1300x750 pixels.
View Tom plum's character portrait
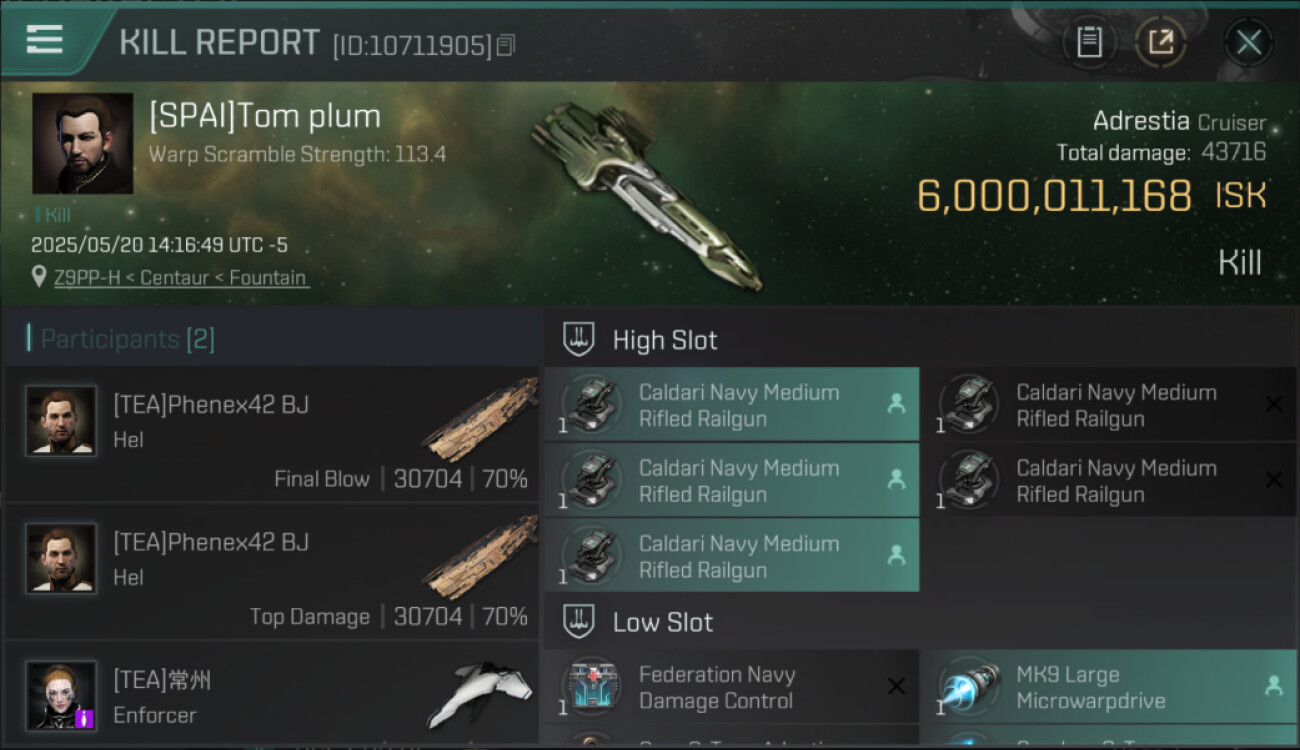82,143
